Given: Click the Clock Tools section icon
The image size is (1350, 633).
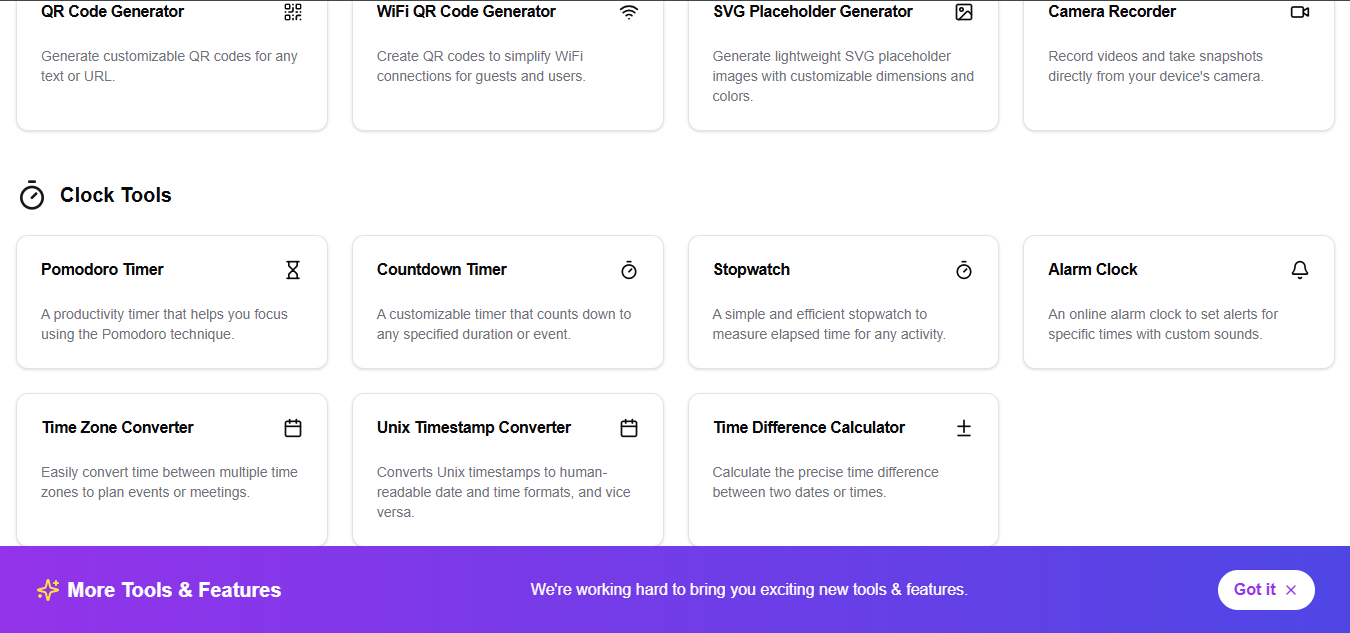Looking at the screenshot, I should pos(32,195).
